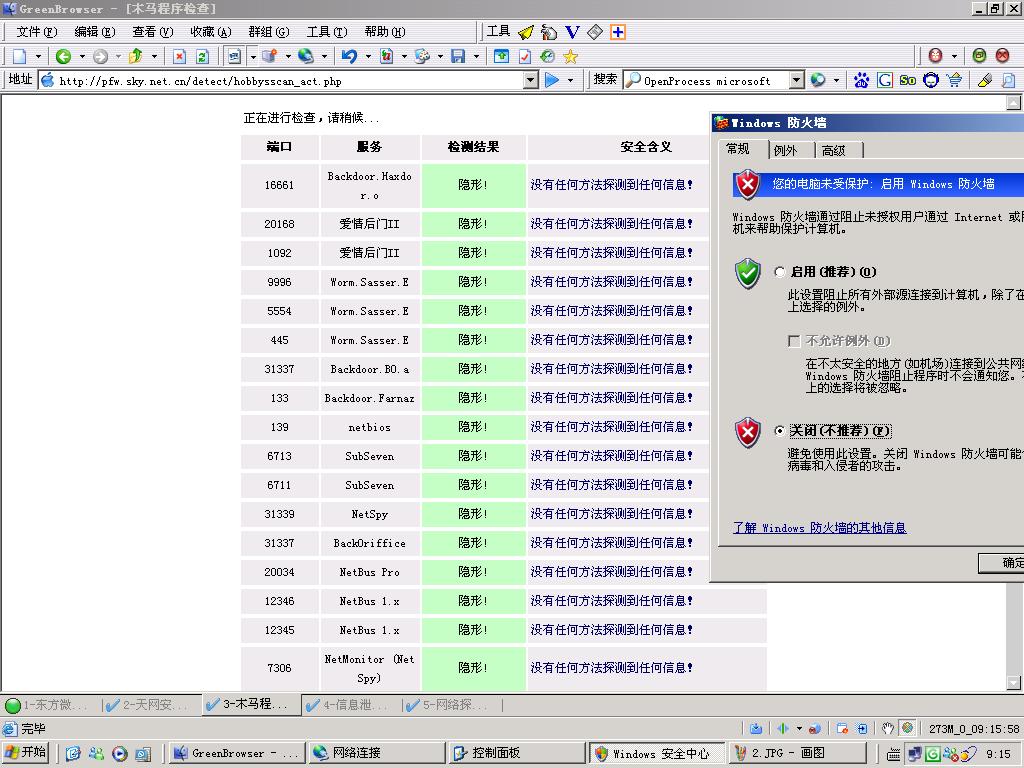This screenshot has height=768, width=1024.
Task: Click the green So search icon
Action: pyautogui.click(x=908, y=80)
